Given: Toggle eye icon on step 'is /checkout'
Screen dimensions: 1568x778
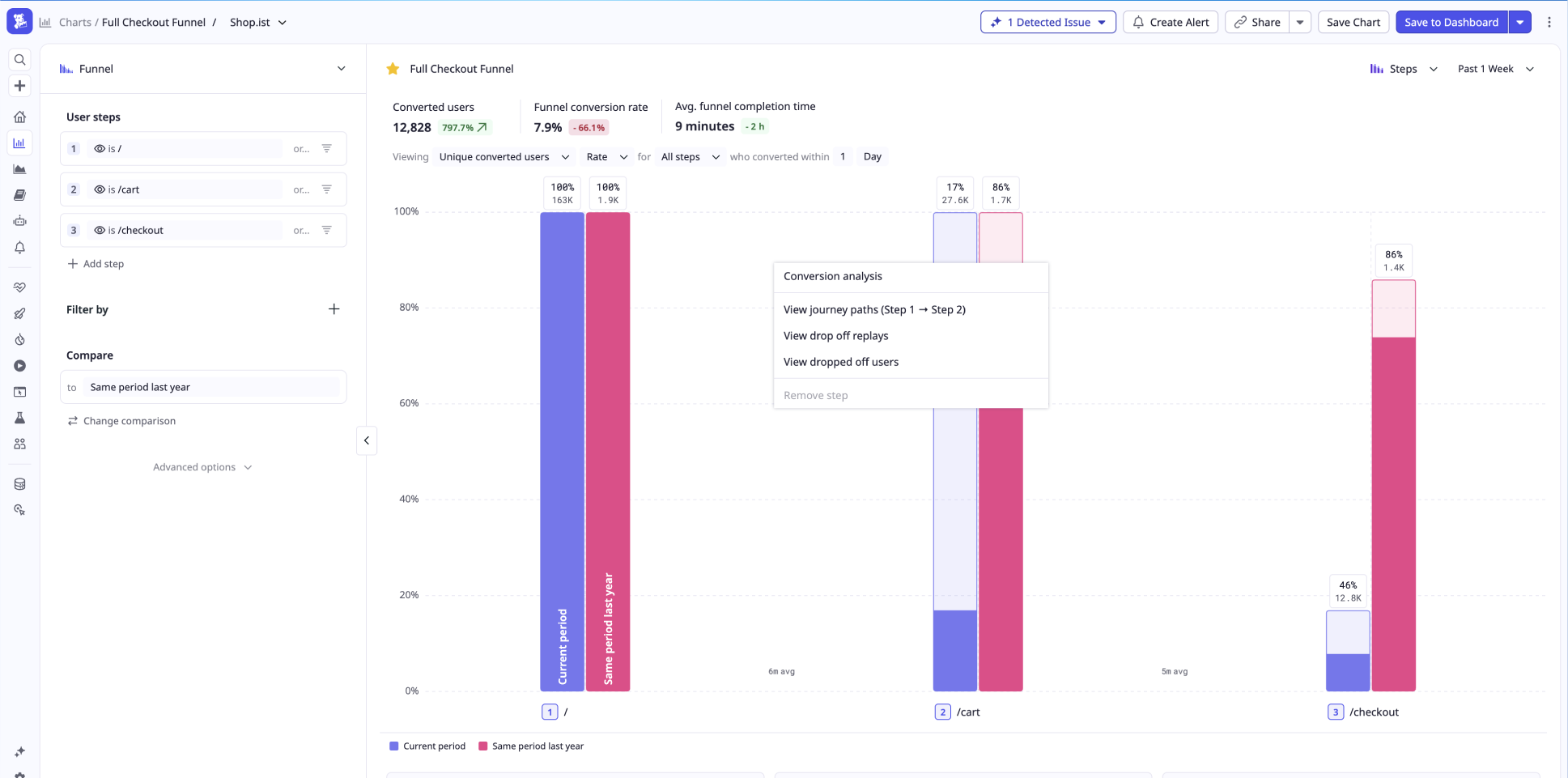Looking at the screenshot, I should coord(100,231).
